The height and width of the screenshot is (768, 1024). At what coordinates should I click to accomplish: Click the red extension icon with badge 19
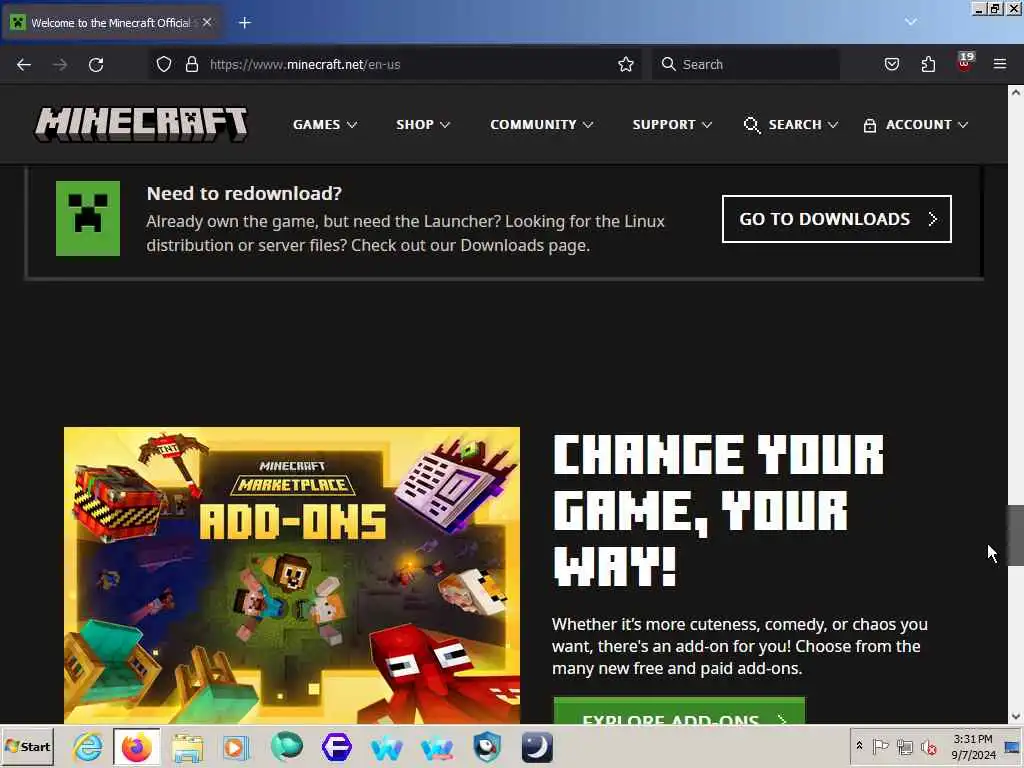pyautogui.click(x=965, y=62)
